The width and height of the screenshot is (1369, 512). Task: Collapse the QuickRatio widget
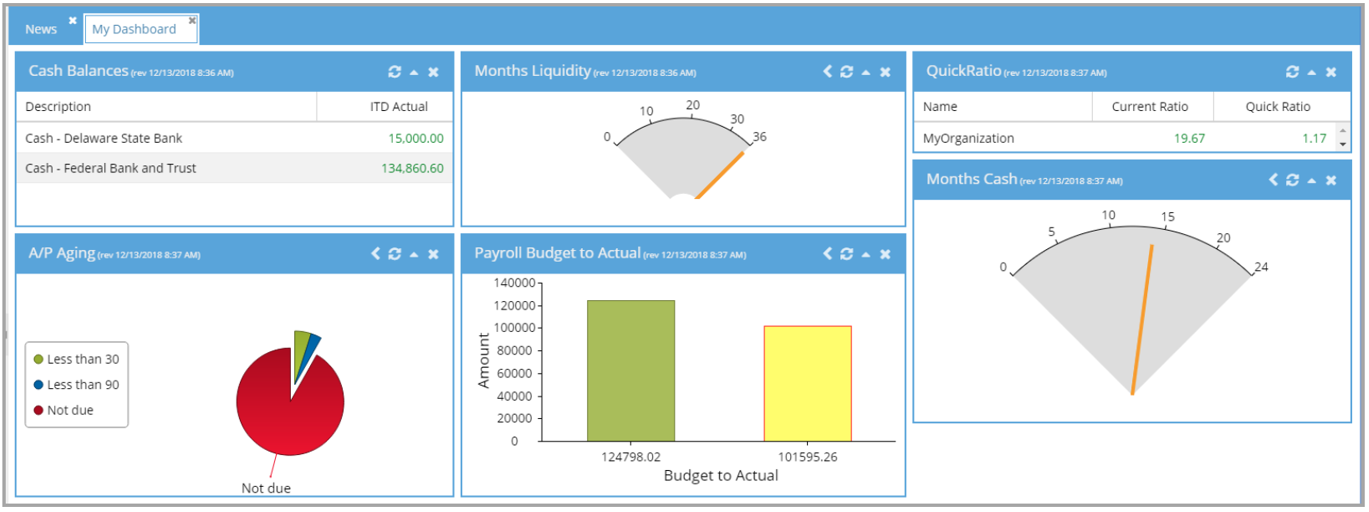pos(1312,72)
